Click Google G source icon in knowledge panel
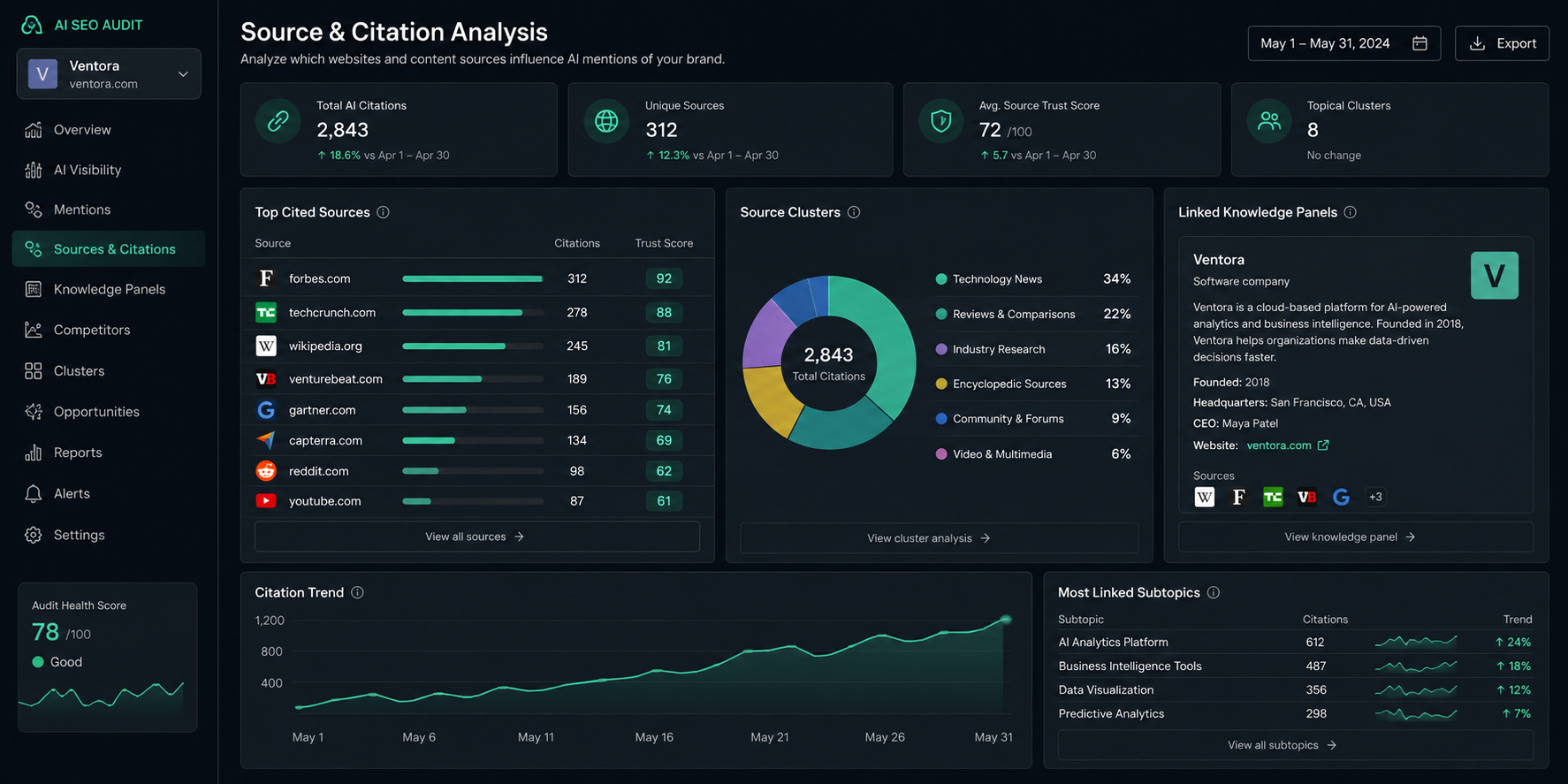 1341,497
